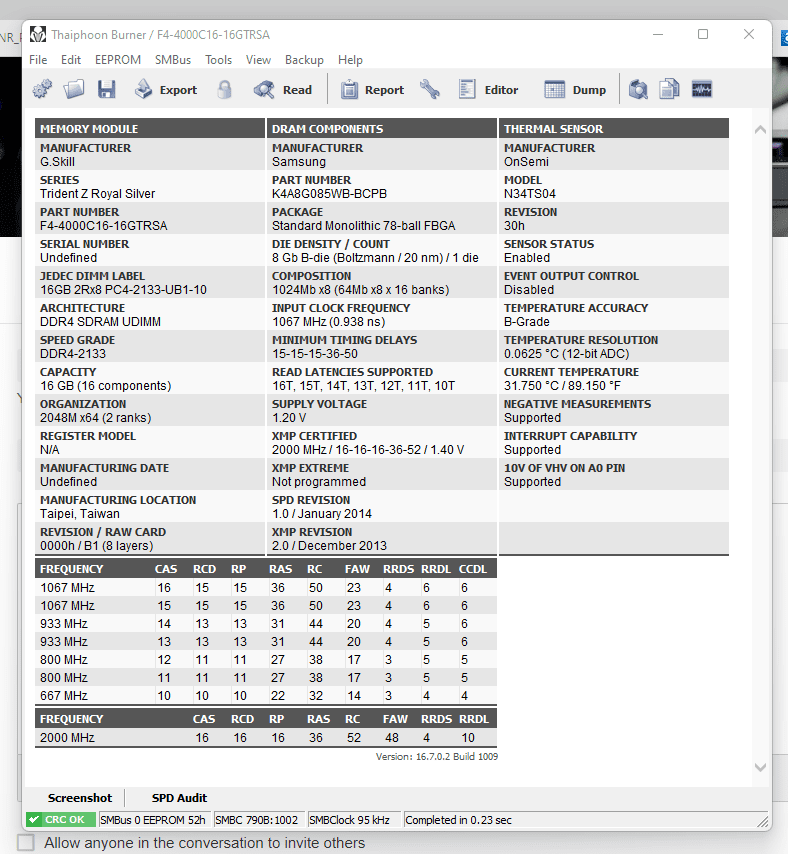
Task: Click the Export toolbar button
Action: (166, 89)
